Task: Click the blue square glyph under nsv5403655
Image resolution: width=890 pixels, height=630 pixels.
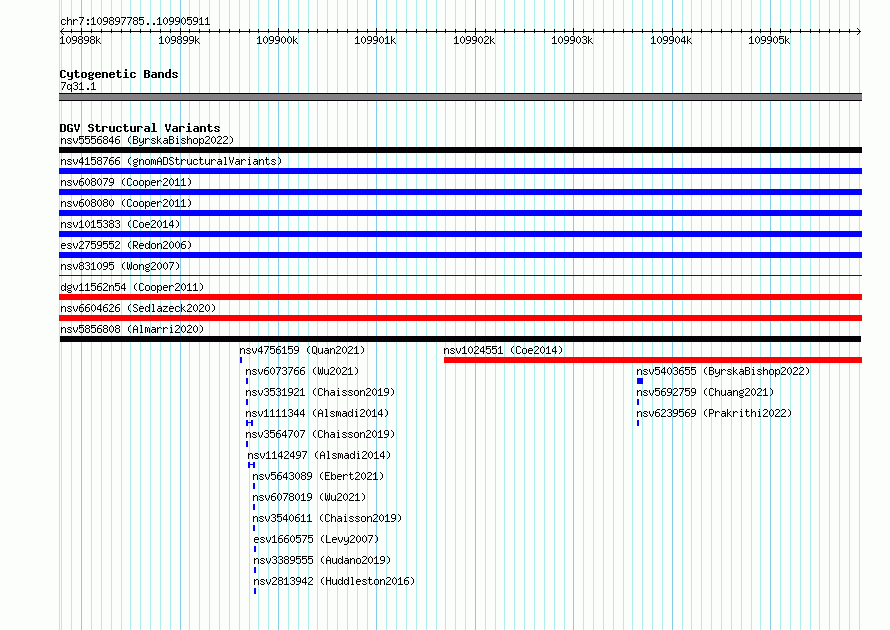Action: click(640, 381)
